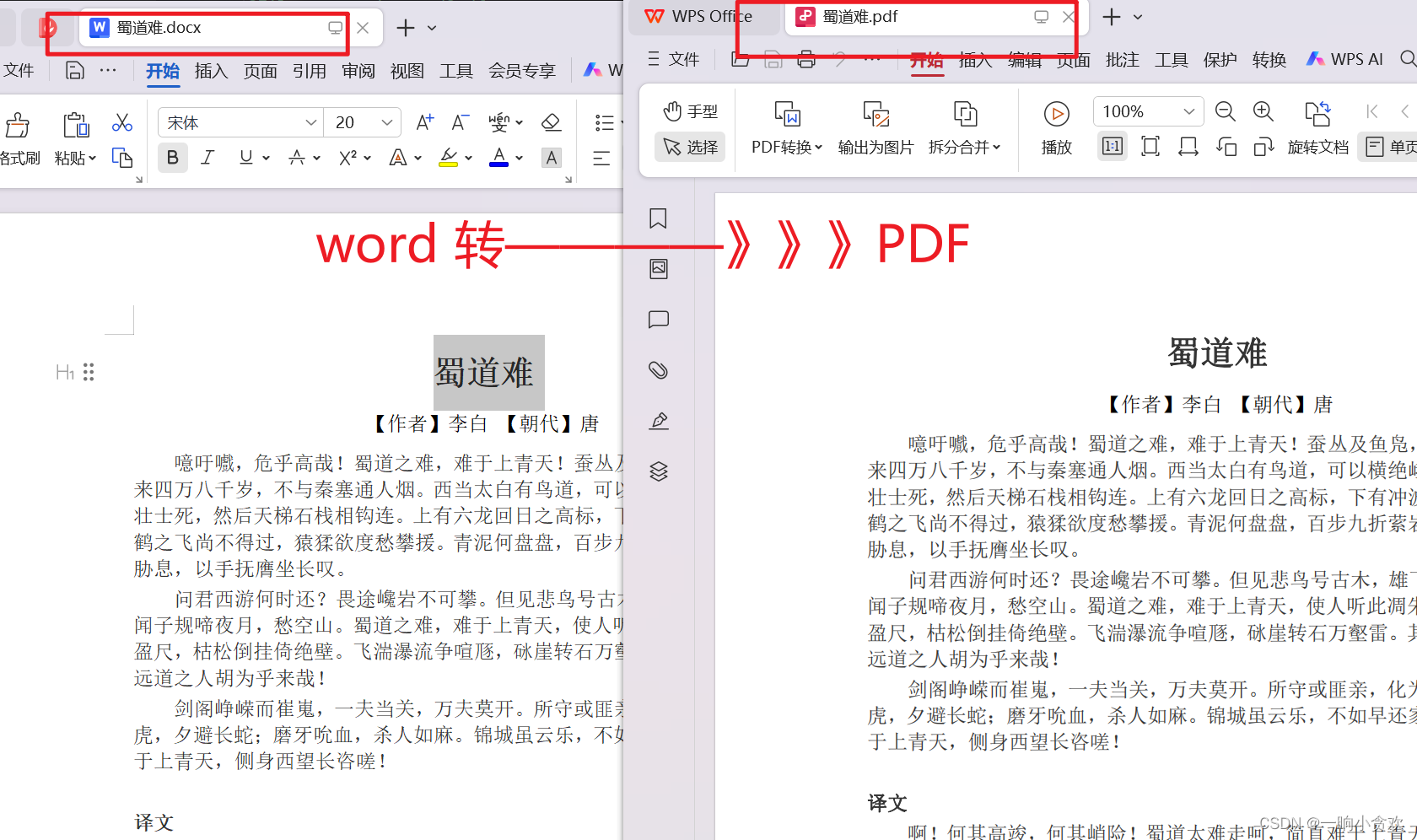
Task: Toggle strikethrough formatting
Action: pyautogui.click(x=297, y=158)
